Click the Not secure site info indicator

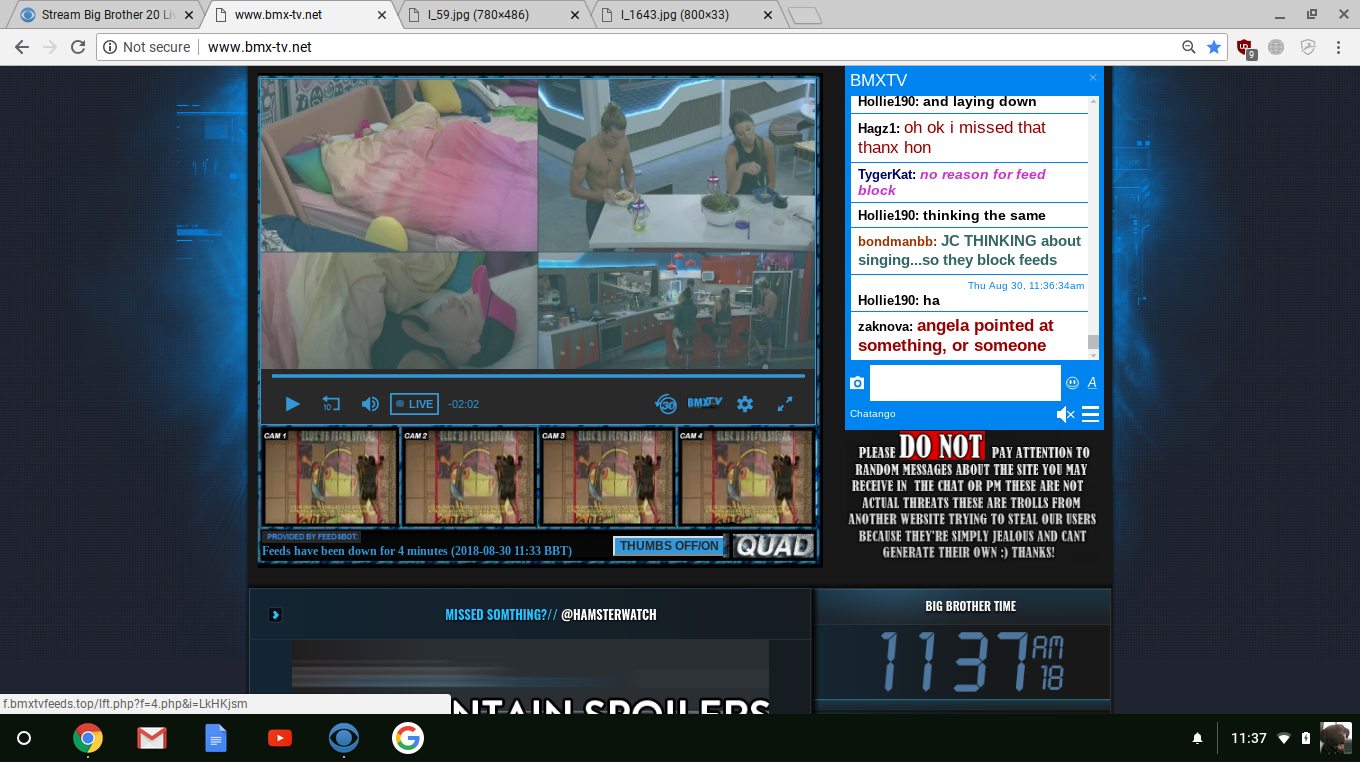147,47
